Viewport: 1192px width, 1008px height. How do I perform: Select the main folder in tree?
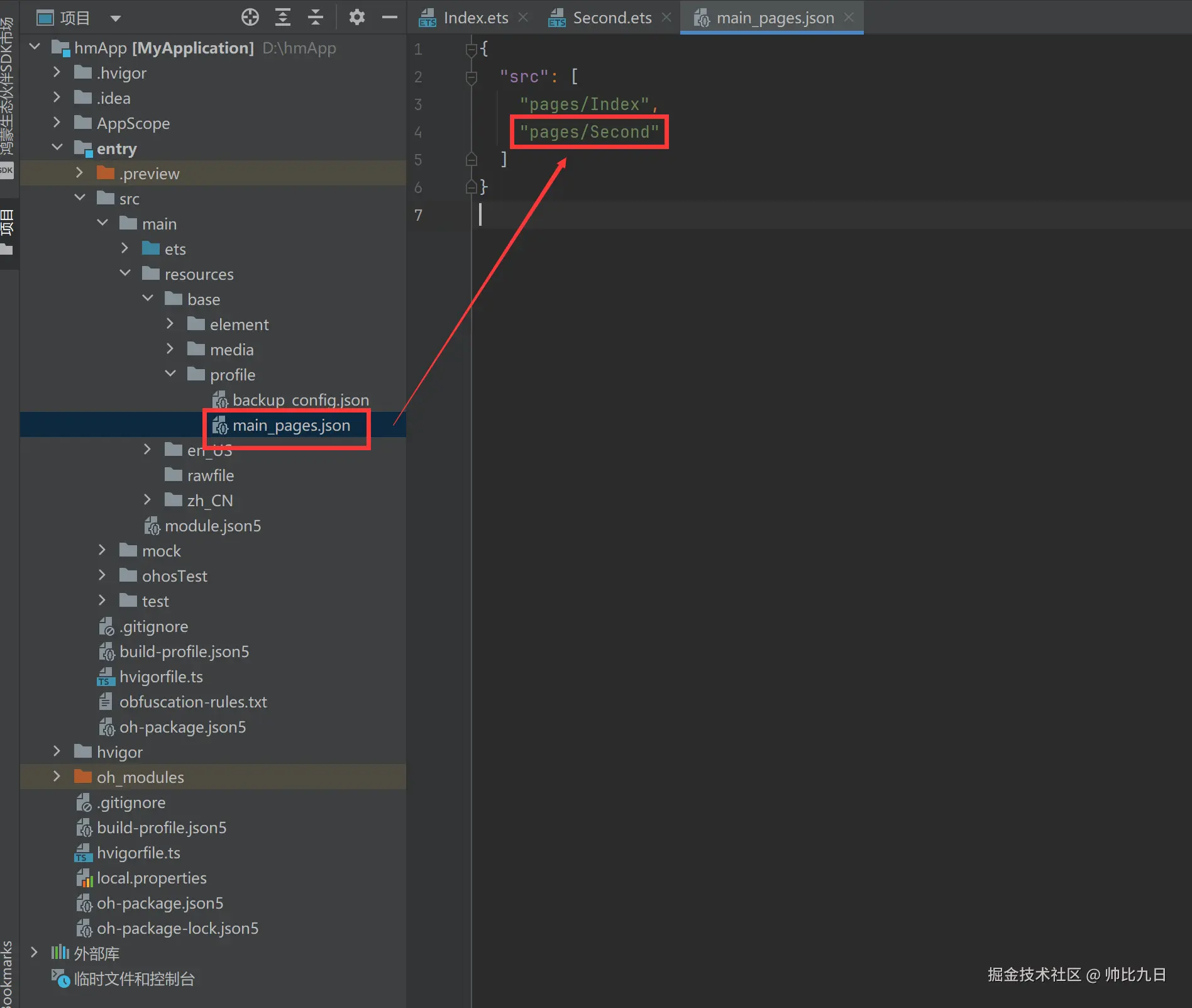pyautogui.click(x=159, y=224)
